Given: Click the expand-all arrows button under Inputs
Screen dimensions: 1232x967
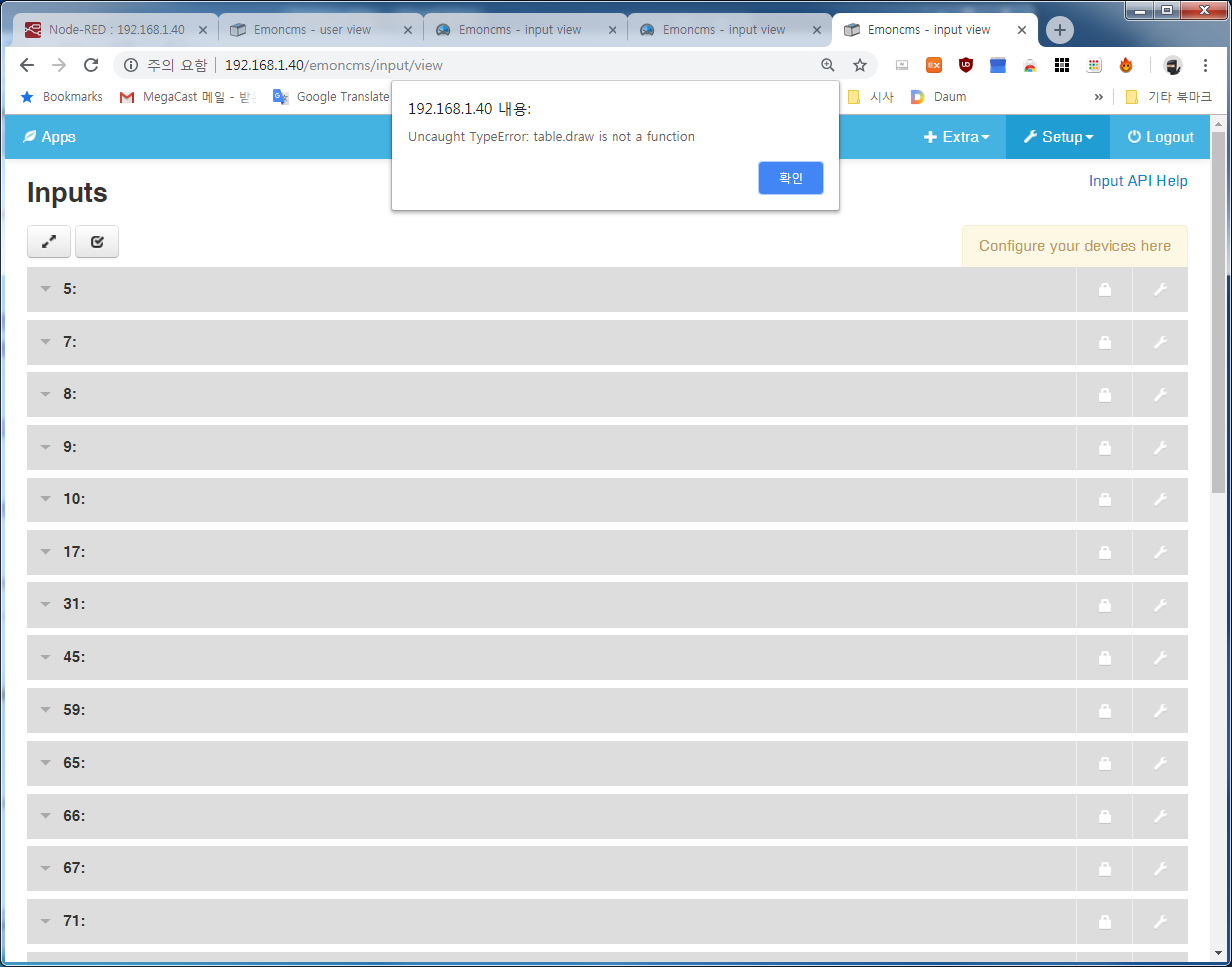Looking at the screenshot, I should pyautogui.click(x=49, y=242).
